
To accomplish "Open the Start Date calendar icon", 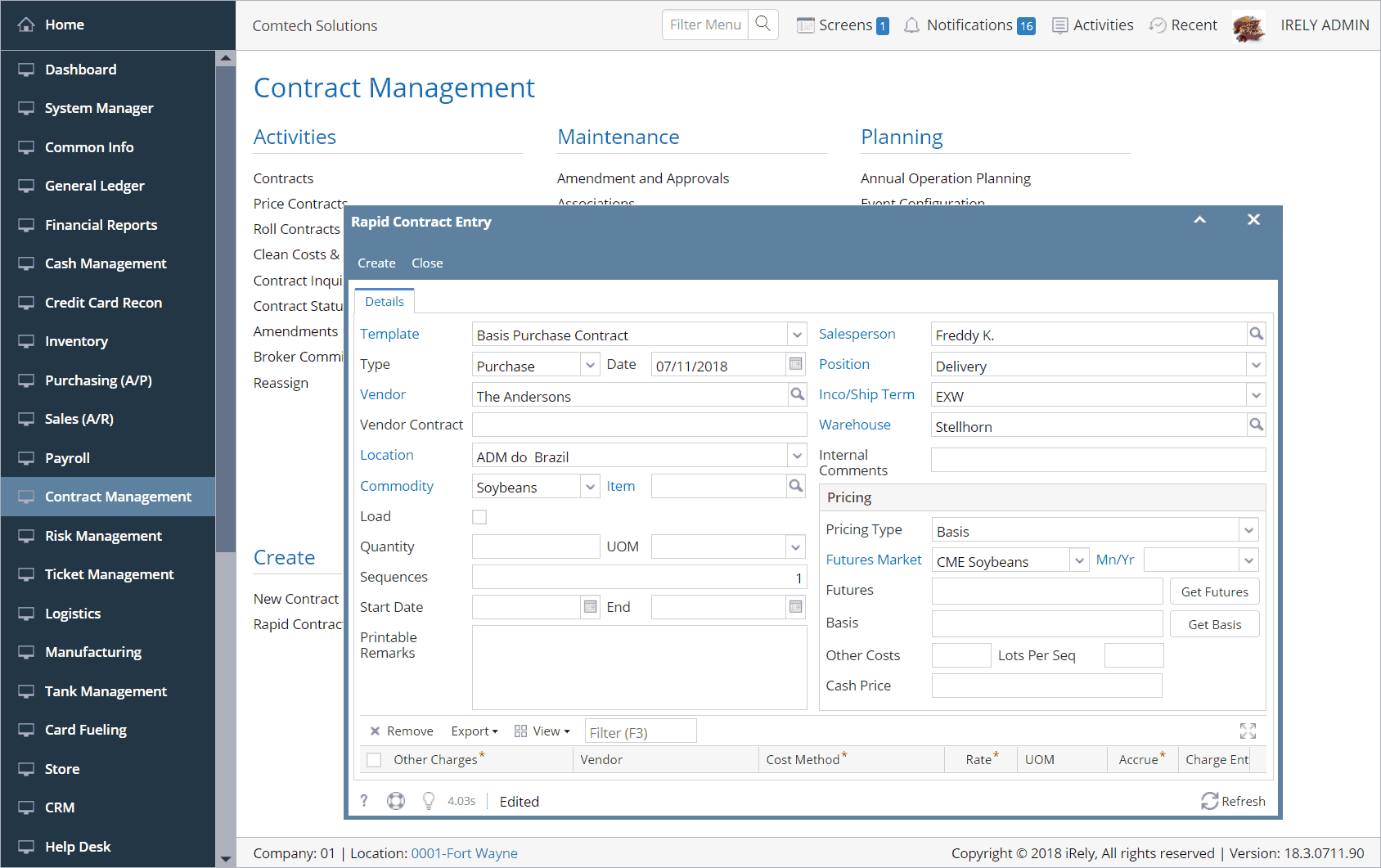I will (x=590, y=607).
